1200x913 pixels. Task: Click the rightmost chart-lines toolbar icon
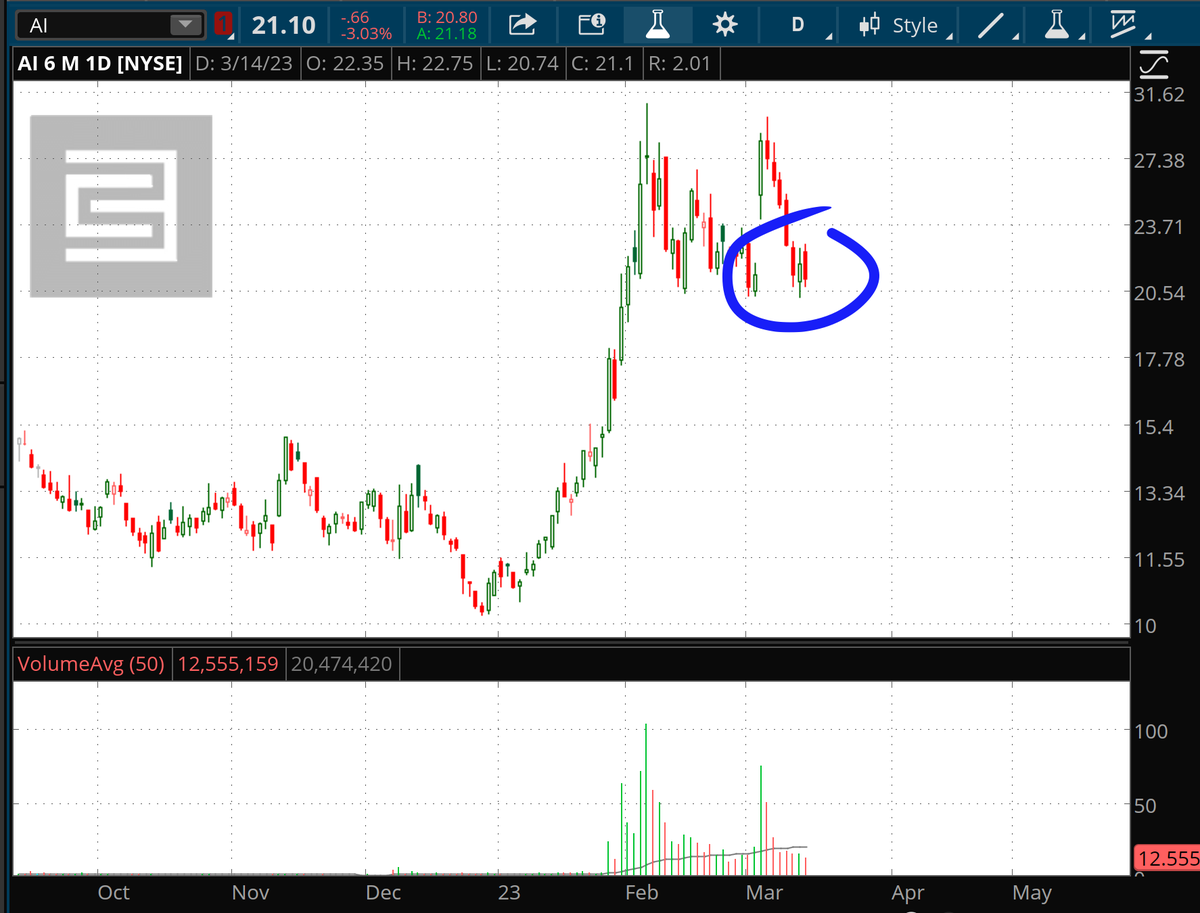[x=1126, y=25]
